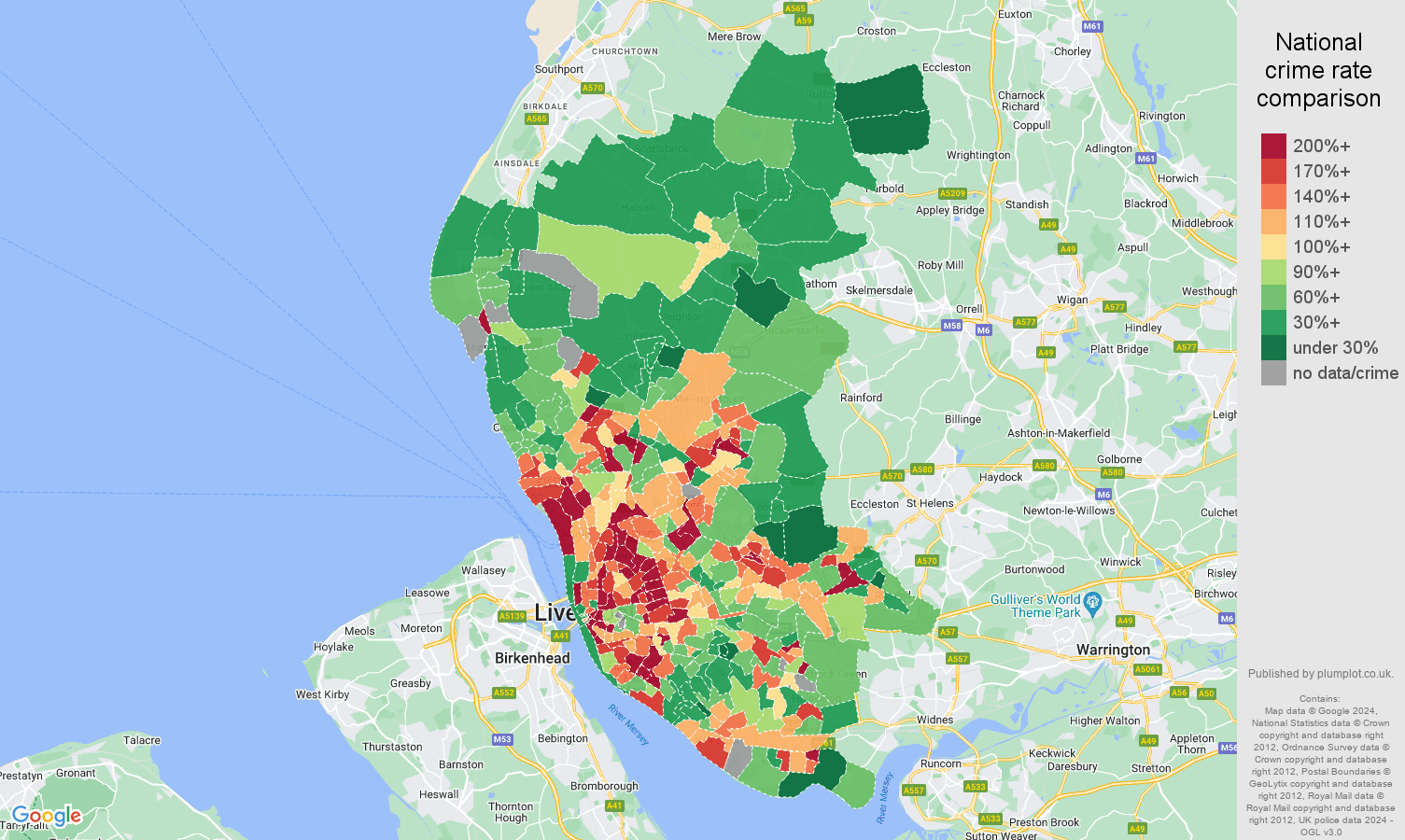
Task: Click the A570 shield near Southport
Action: [x=593, y=88]
